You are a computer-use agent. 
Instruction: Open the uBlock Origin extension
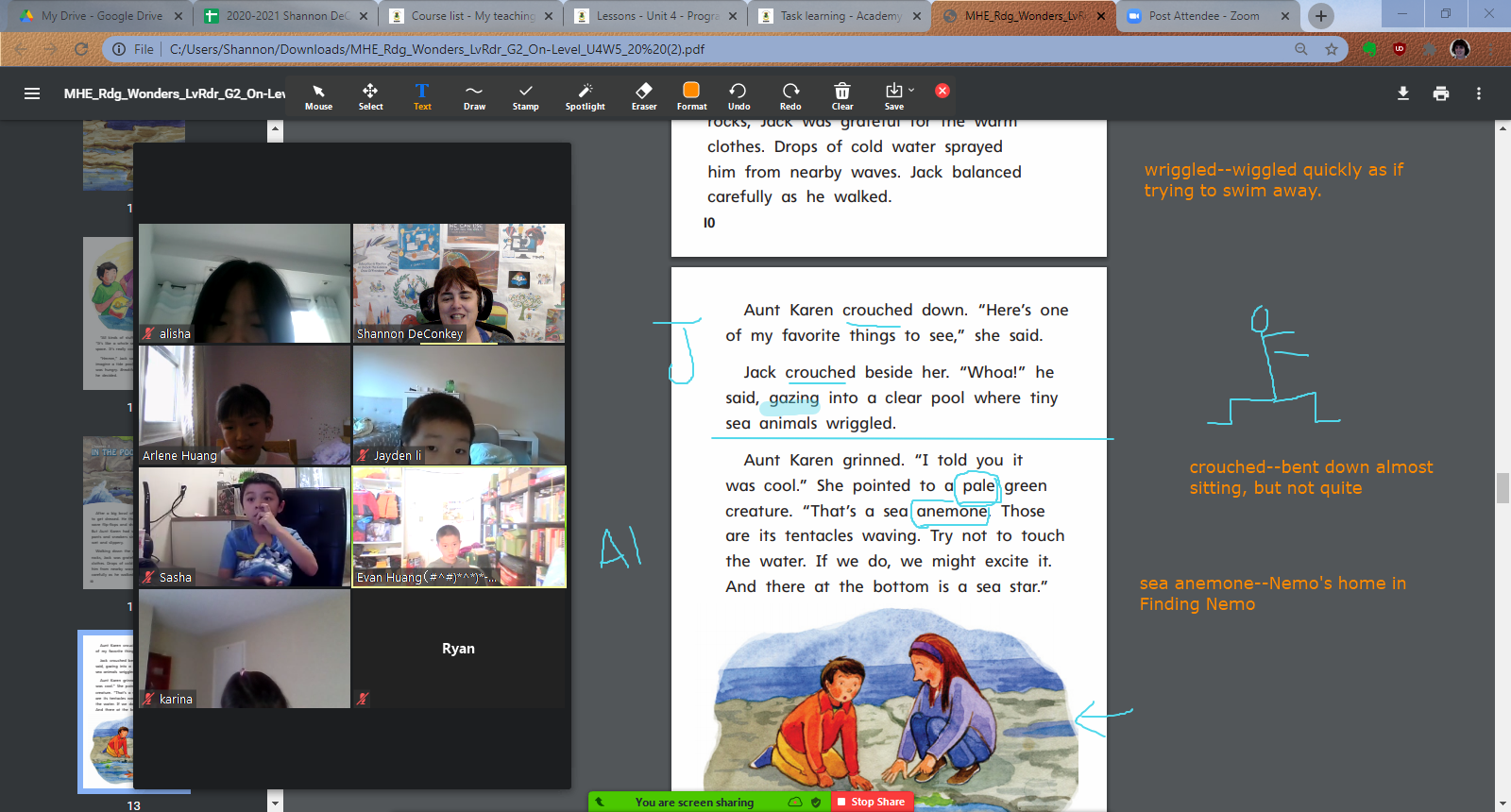(x=1400, y=49)
